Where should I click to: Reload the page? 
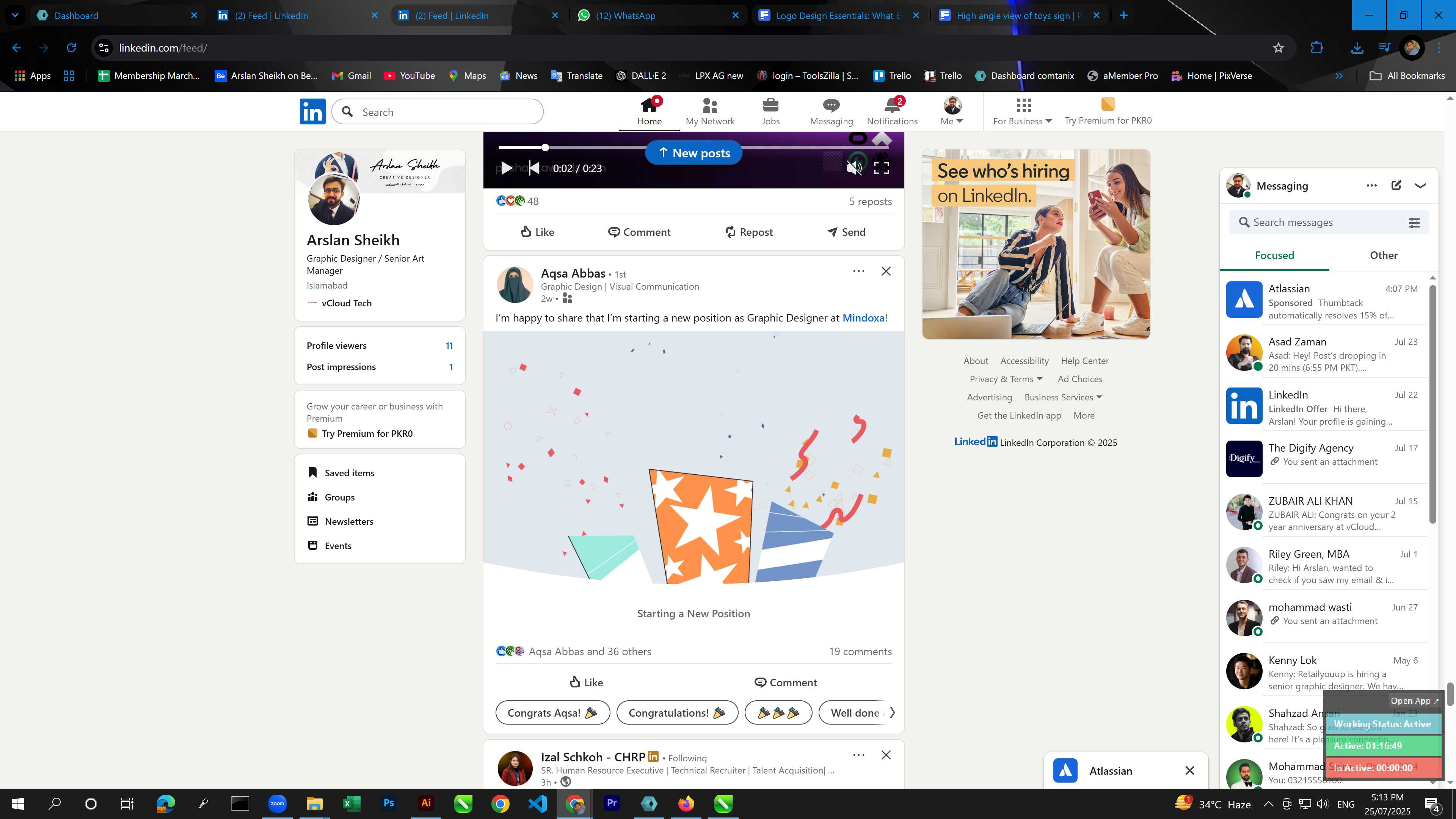tap(71, 47)
